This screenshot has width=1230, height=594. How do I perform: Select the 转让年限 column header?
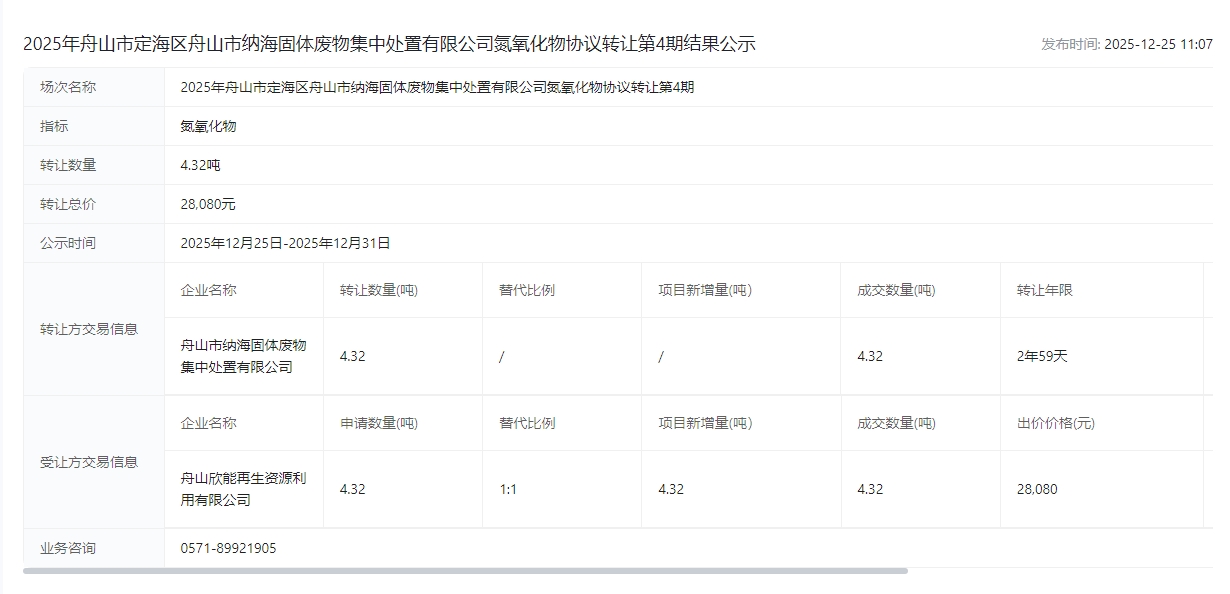click(x=1044, y=290)
